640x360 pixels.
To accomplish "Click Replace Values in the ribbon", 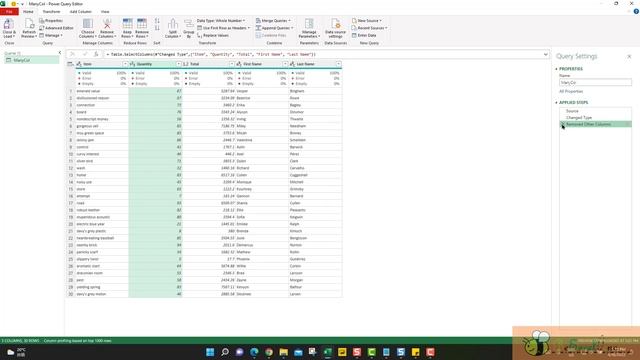I will 213,35.
